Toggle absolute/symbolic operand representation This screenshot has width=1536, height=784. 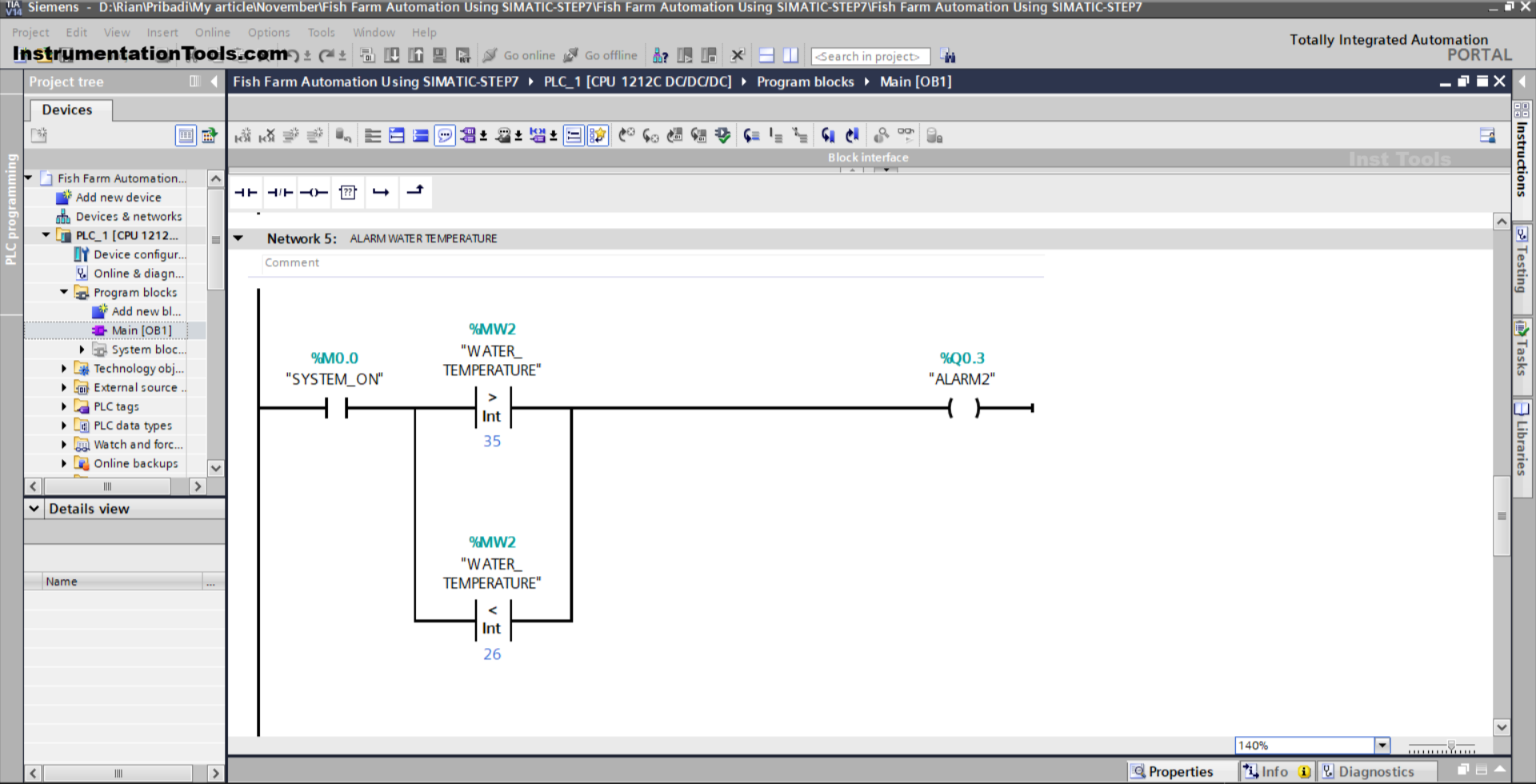574,134
